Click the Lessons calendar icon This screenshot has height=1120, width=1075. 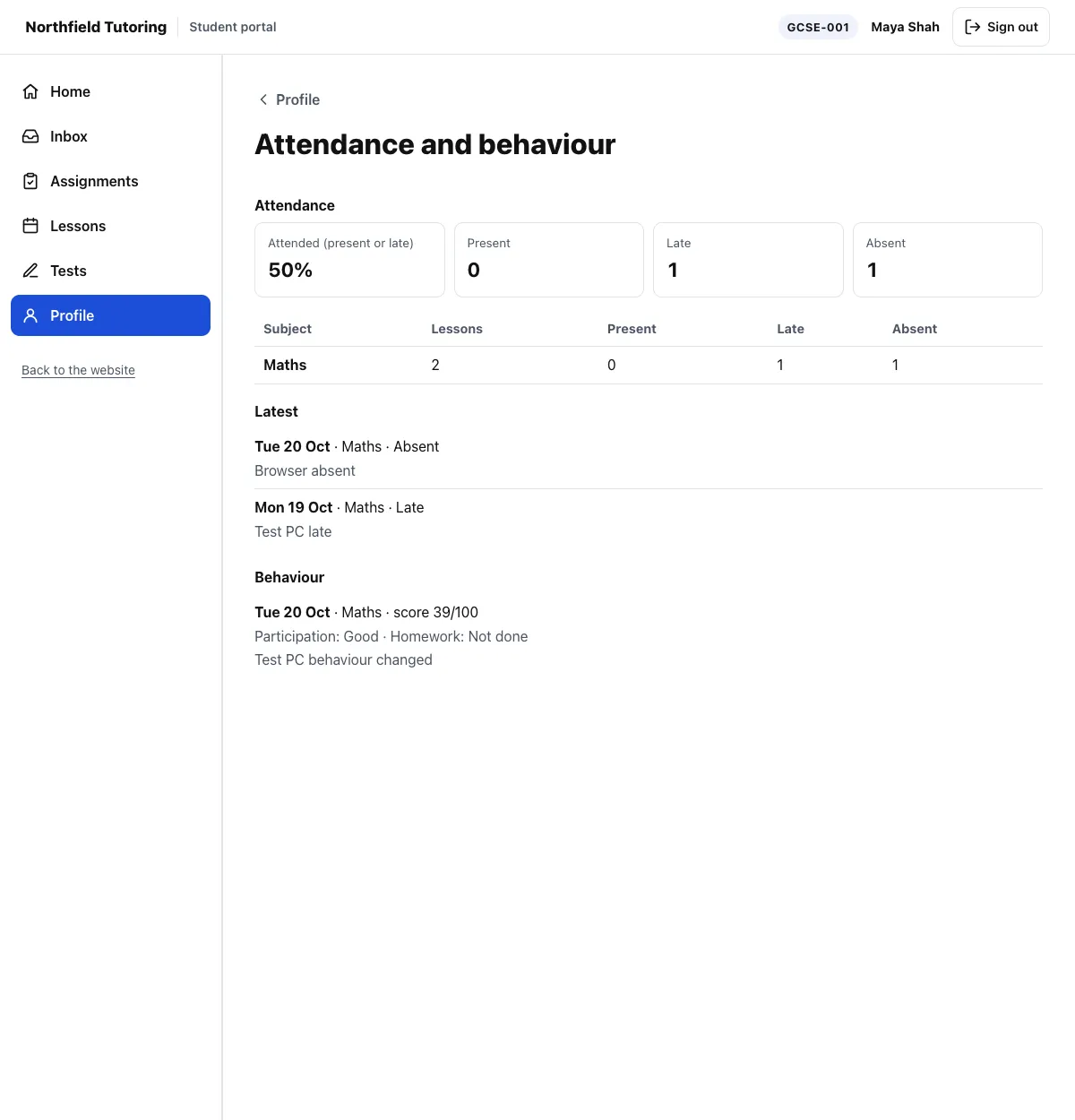click(30, 226)
